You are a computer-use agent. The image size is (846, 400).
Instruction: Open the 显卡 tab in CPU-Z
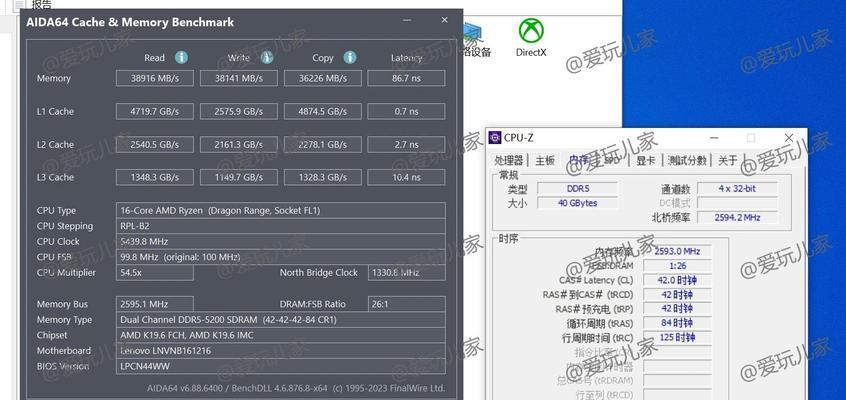pyautogui.click(x=646, y=160)
